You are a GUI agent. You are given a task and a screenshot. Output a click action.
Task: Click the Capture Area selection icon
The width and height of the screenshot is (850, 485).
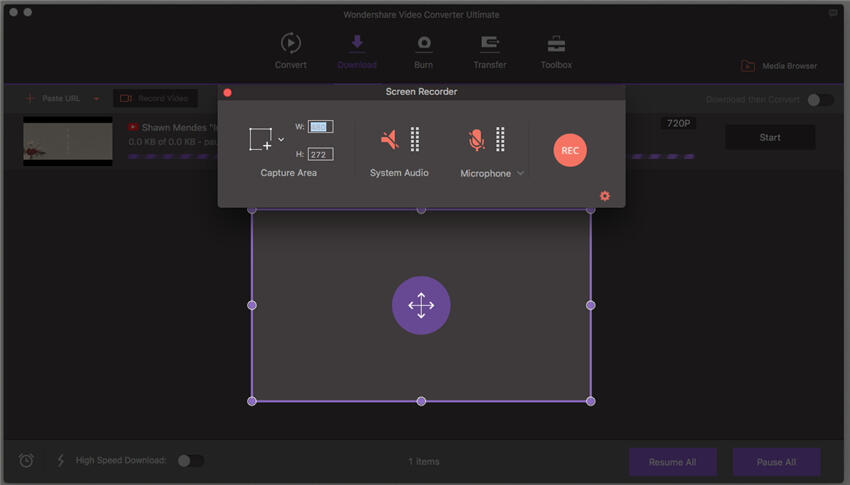[261, 139]
